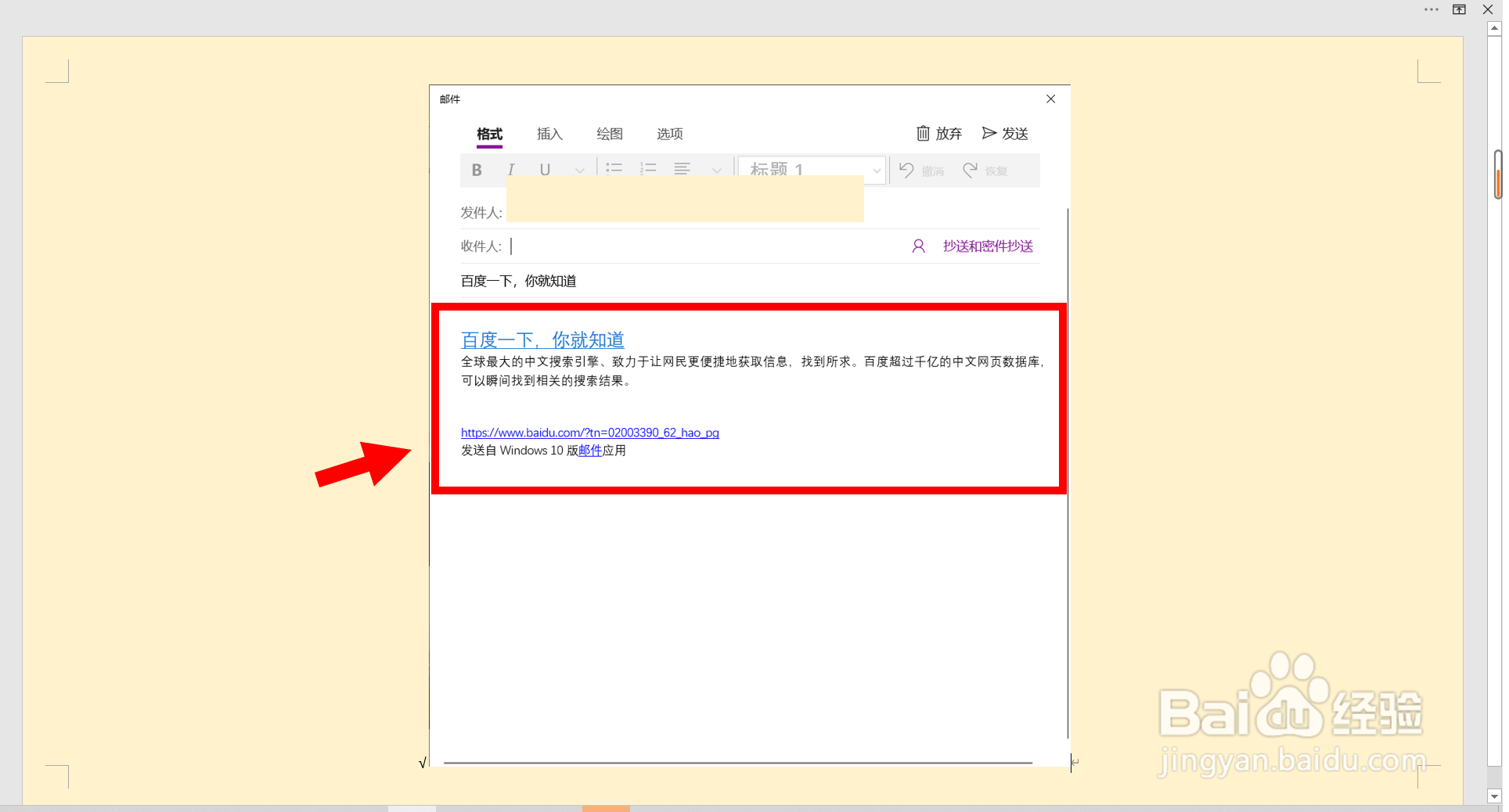
Task: Discard the email with 放弃
Action: [x=939, y=134]
